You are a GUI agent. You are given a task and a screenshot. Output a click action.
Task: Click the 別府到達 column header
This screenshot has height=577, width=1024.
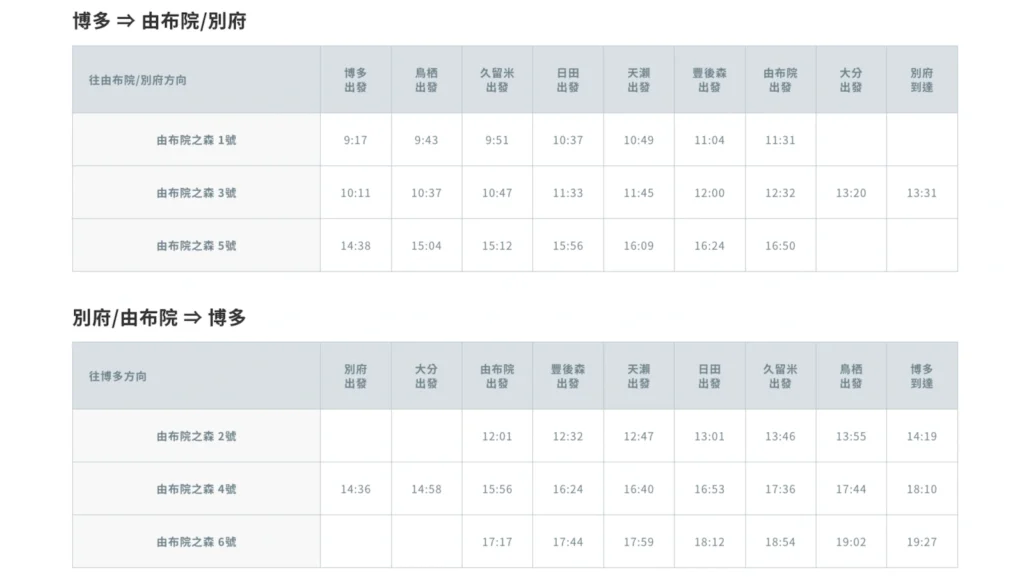coord(921,80)
